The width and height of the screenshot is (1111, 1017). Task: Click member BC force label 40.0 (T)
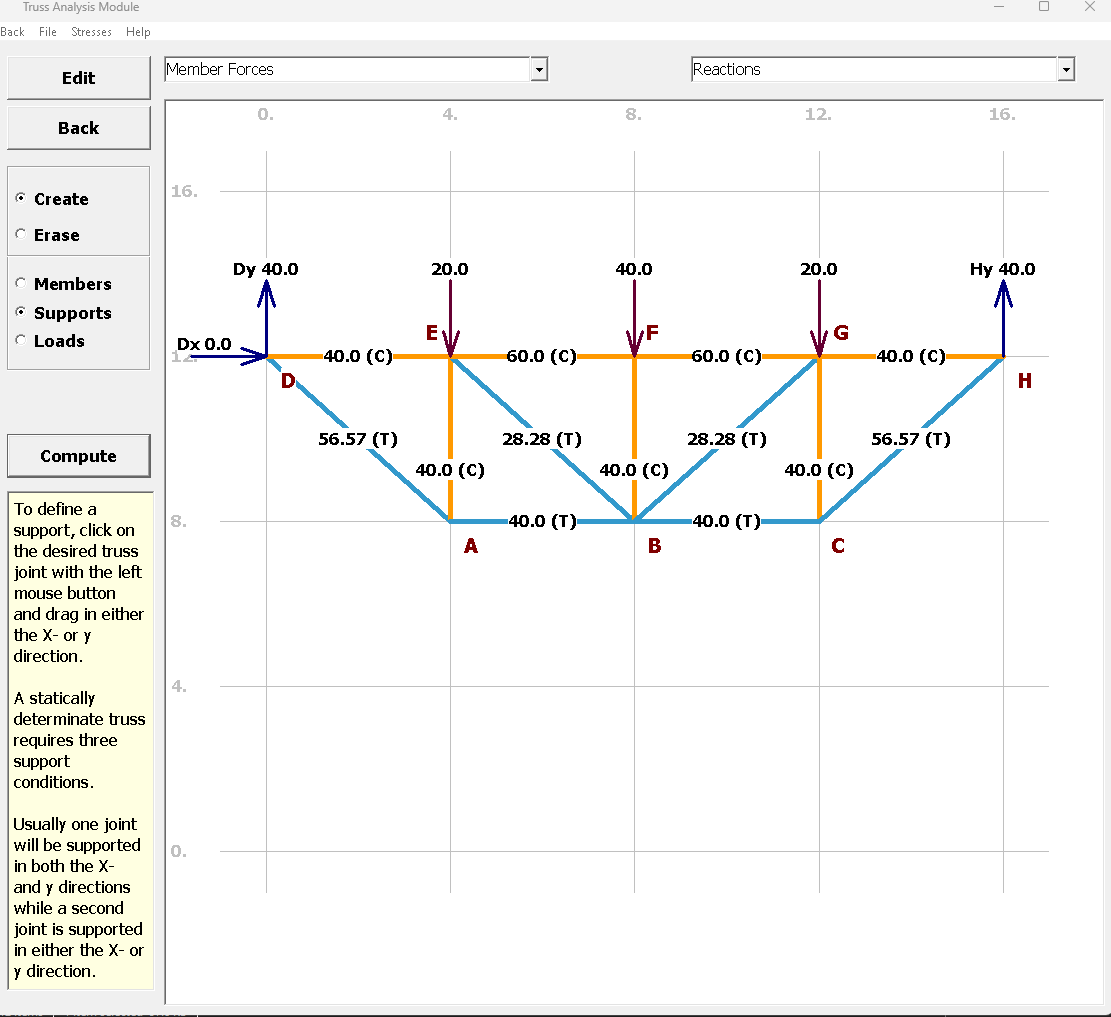726,521
